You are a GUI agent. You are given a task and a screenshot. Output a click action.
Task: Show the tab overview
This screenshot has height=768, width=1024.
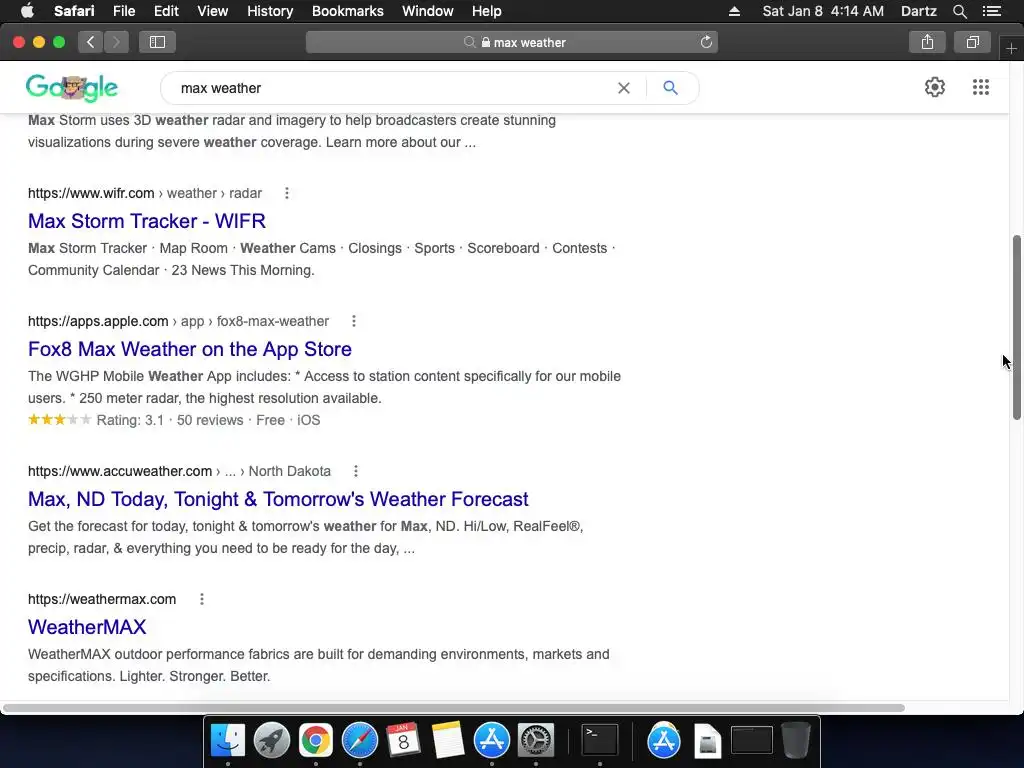972,42
